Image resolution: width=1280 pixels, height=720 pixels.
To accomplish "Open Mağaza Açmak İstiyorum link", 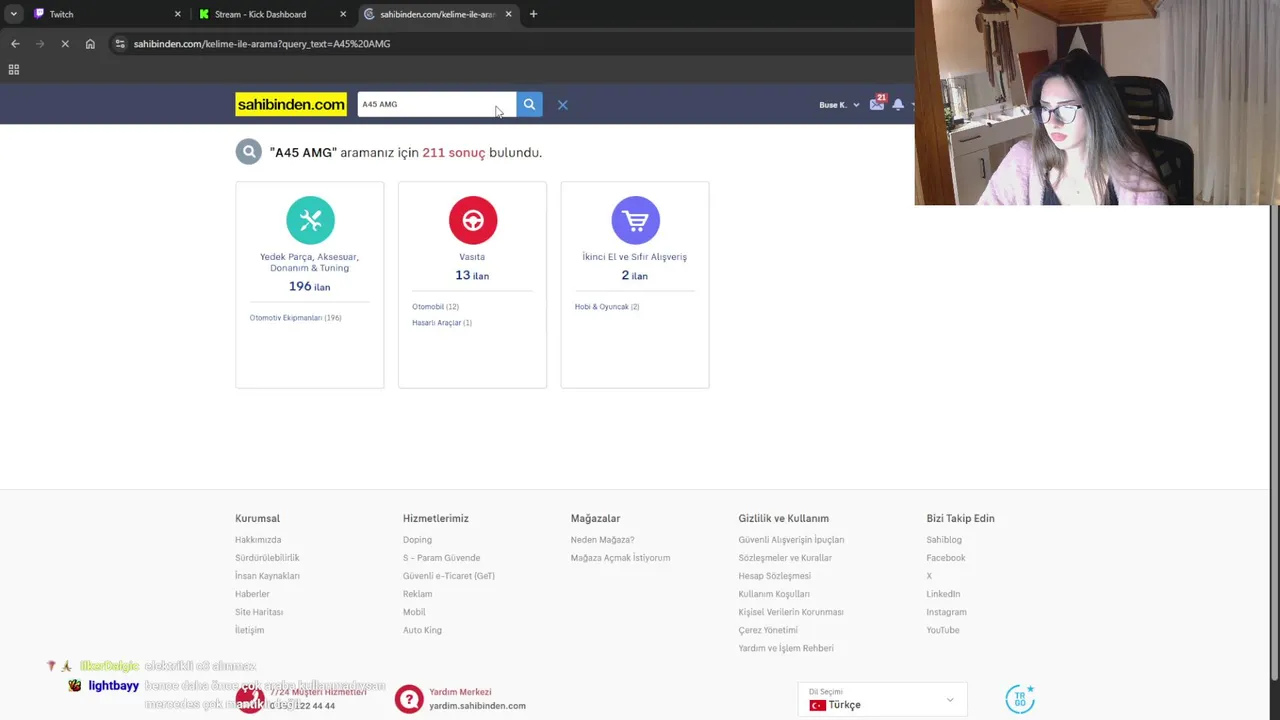I will [x=620, y=558].
